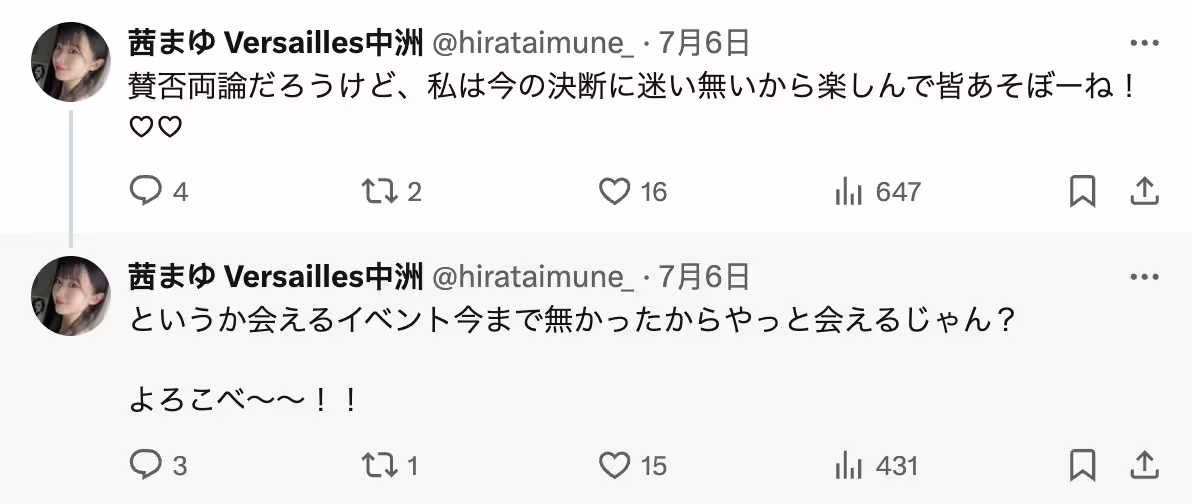The width and height of the screenshot is (1192, 504).
Task: Repost the second tweet with 1 repost
Action: pyautogui.click(x=379, y=465)
